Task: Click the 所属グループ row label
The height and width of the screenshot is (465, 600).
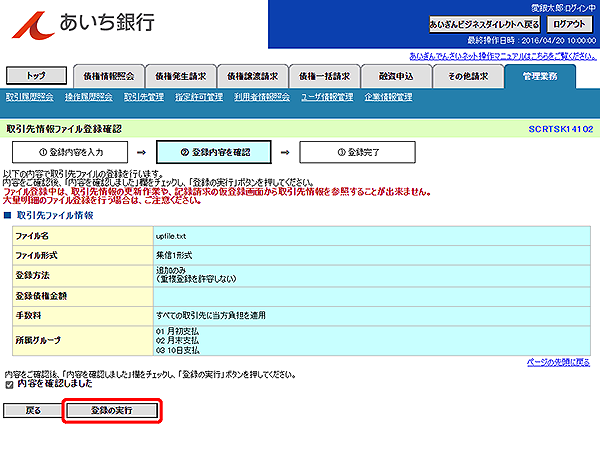Action: click(38, 340)
